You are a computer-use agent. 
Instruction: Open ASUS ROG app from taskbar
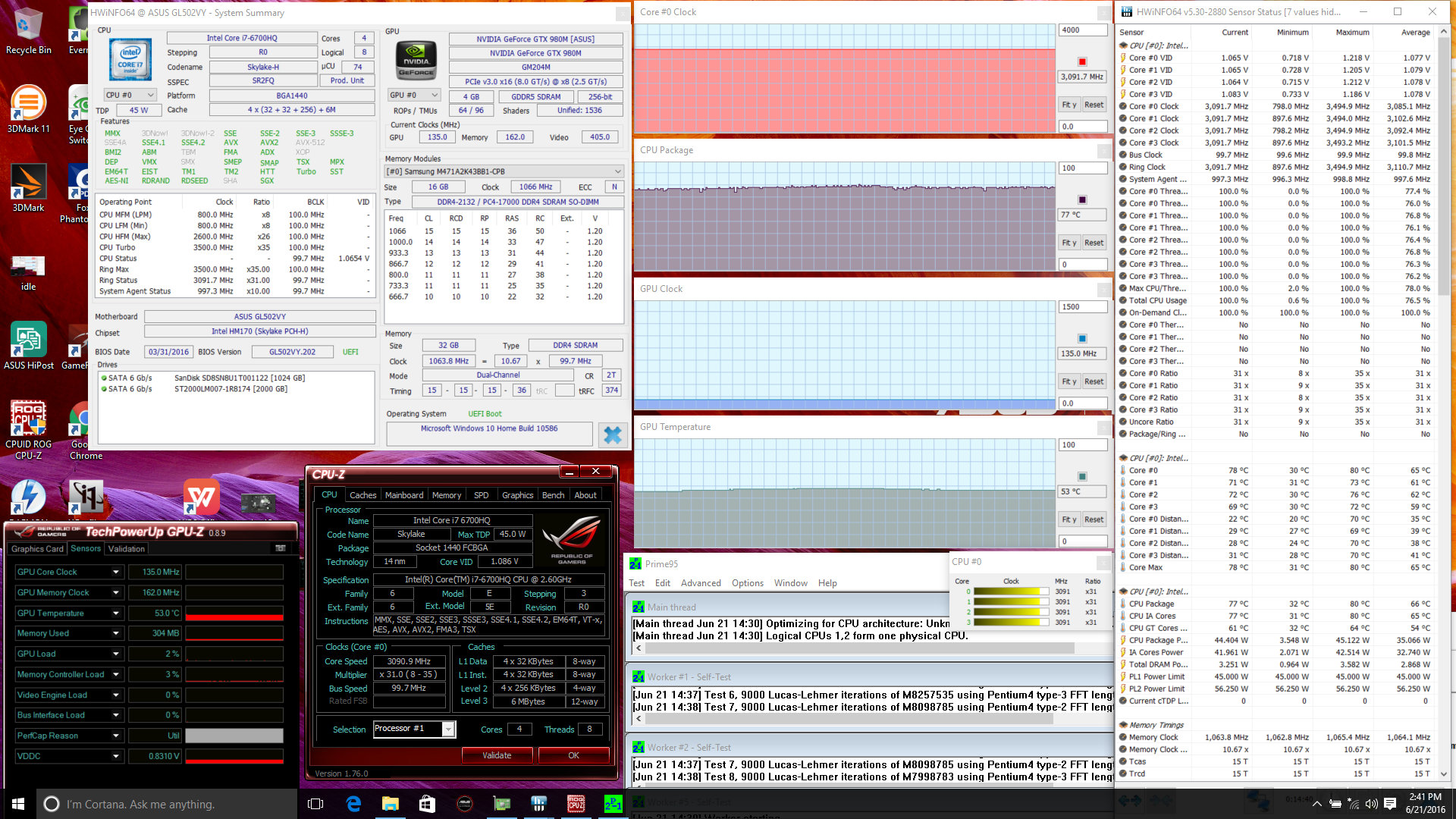(465, 804)
